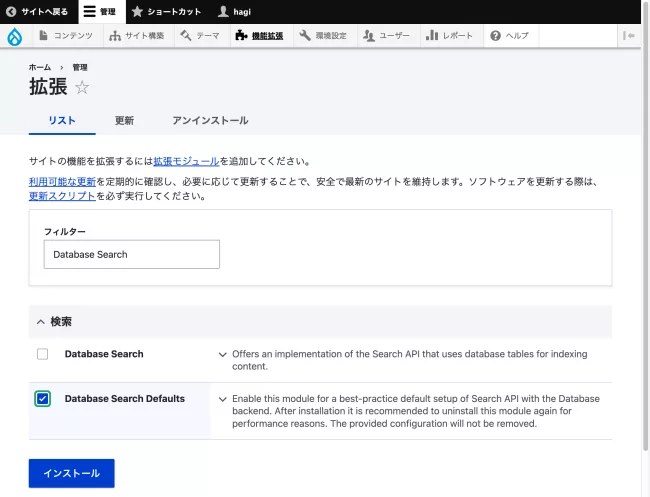Uncheck the Database Search Defaults checkbox
650x497 pixels.
click(x=42, y=399)
